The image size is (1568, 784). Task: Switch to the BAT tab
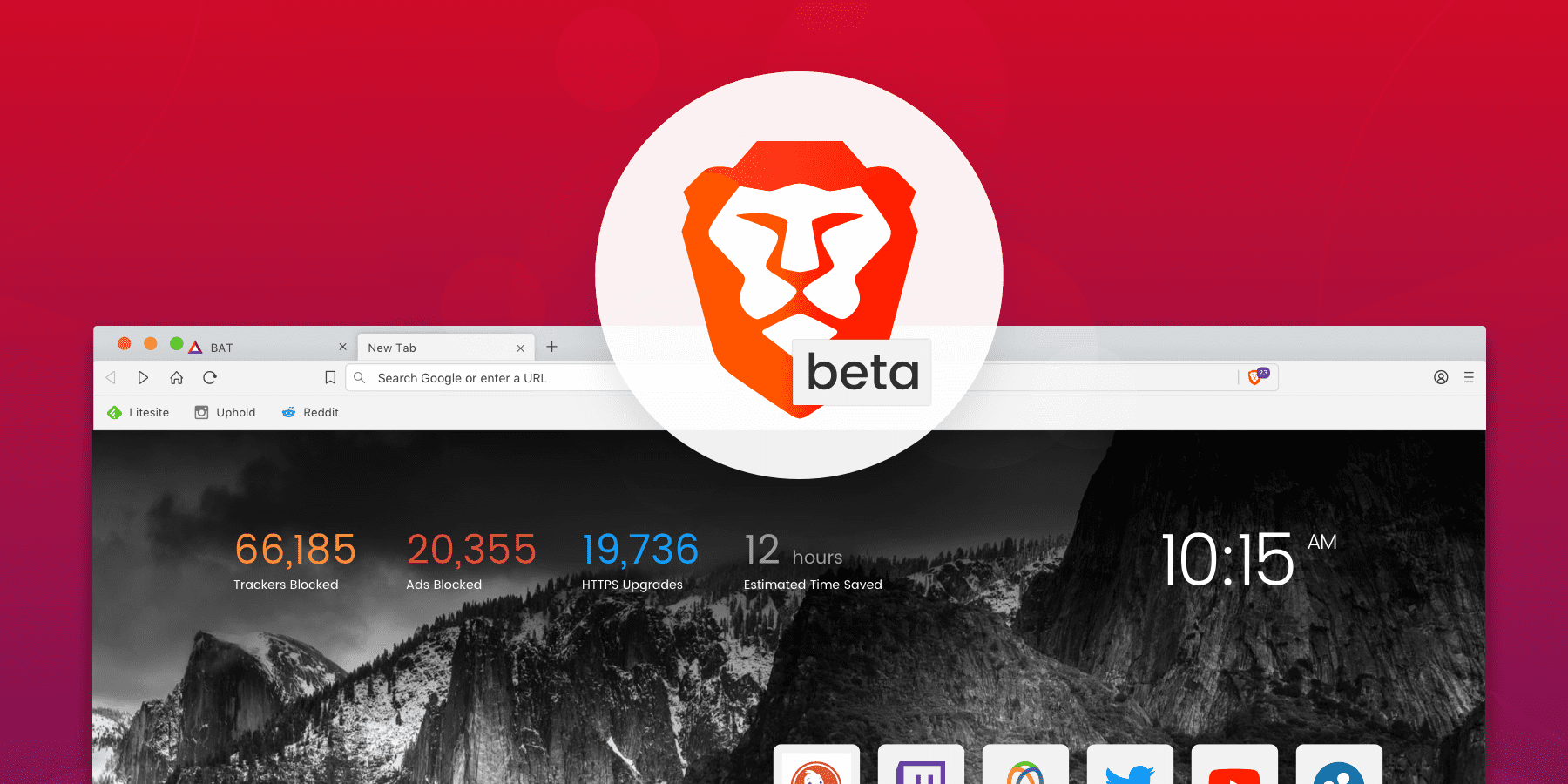coord(267,347)
